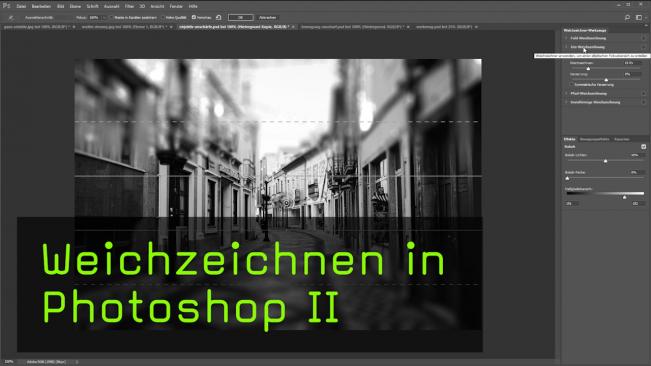651x366 pixels.
Task: Adjust the Bokeh-Lichter slider
Action: [605, 161]
